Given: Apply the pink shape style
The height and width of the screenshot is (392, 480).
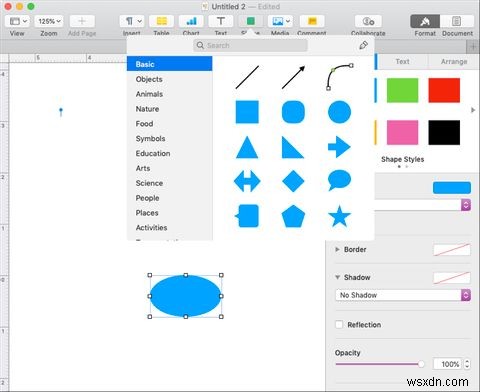Looking at the screenshot, I should point(402,133).
